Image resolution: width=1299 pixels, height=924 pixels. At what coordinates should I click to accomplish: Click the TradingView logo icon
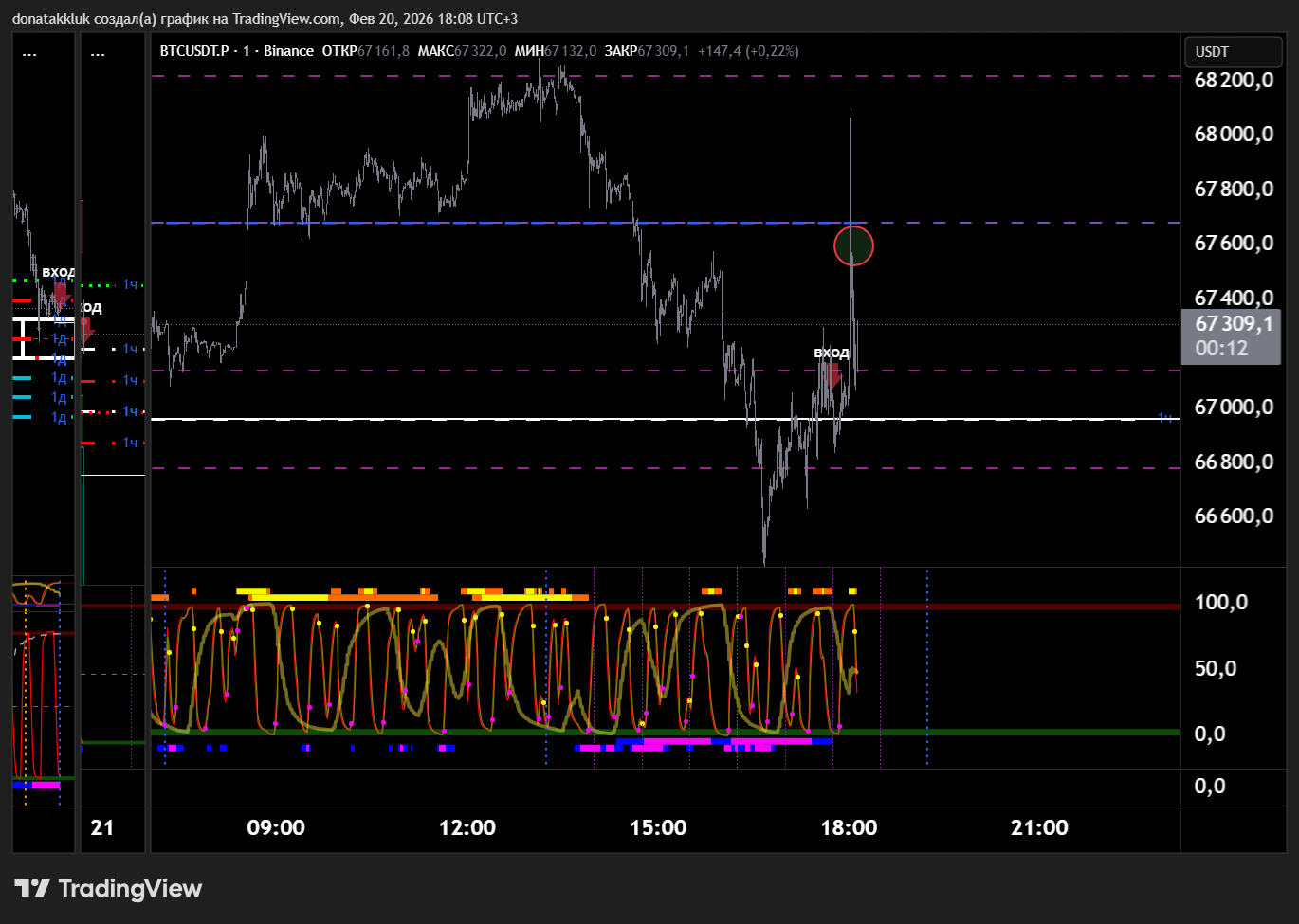[32, 888]
